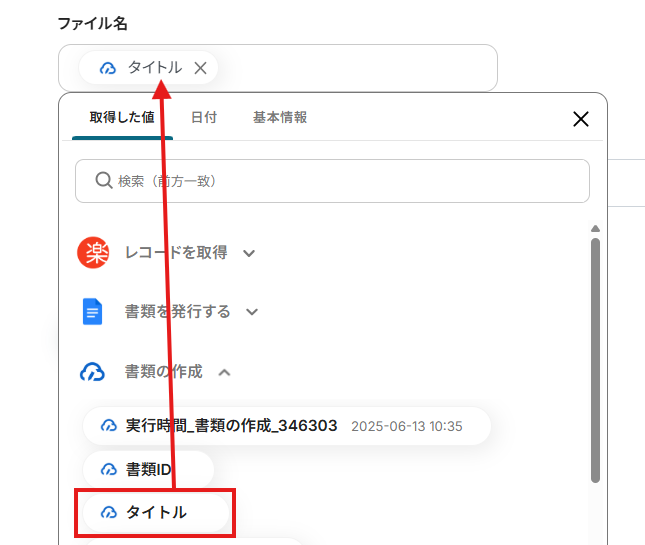Click cloud icon in 実行時間 row
This screenshot has width=645, height=545.
point(109,426)
